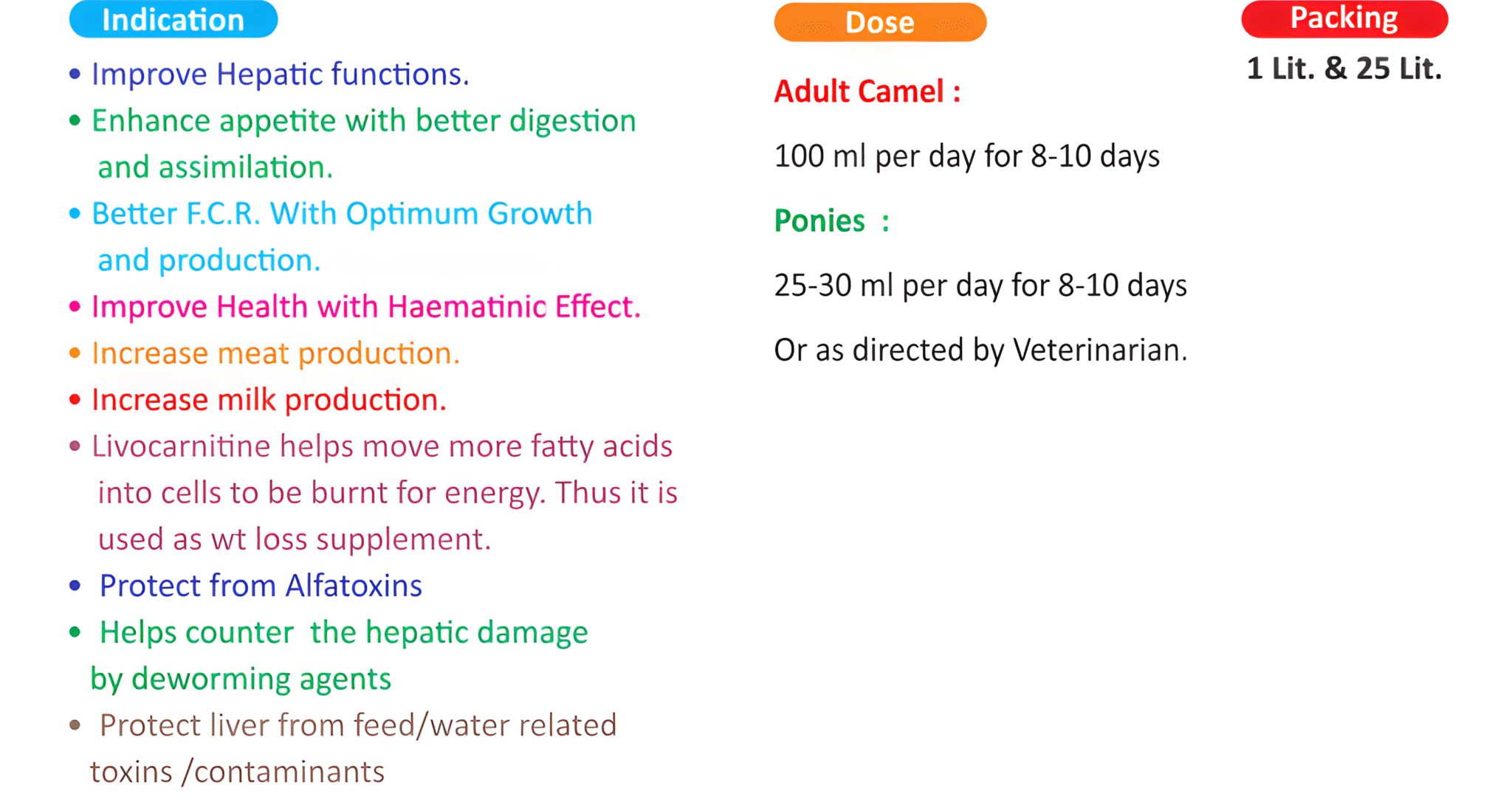Select the "Improve Hepatic functions." line
The height and width of the screenshot is (808, 1512).
(x=280, y=75)
